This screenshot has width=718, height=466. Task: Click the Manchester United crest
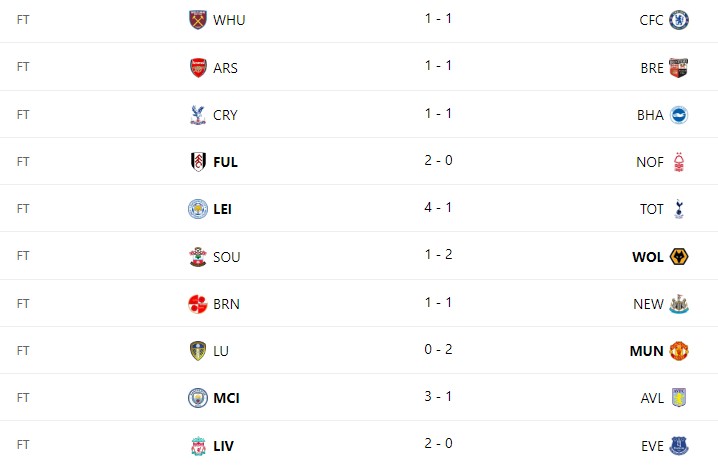pyautogui.click(x=679, y=351)
